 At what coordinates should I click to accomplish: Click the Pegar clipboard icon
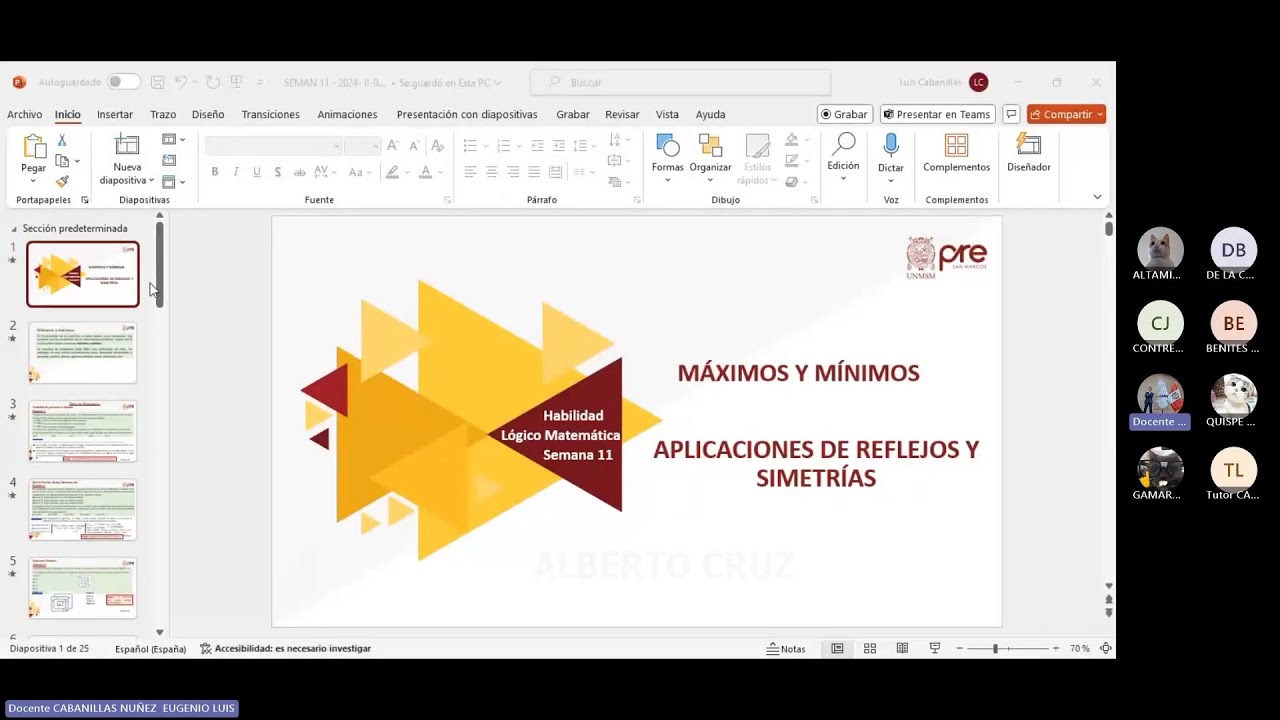point(34,146)
